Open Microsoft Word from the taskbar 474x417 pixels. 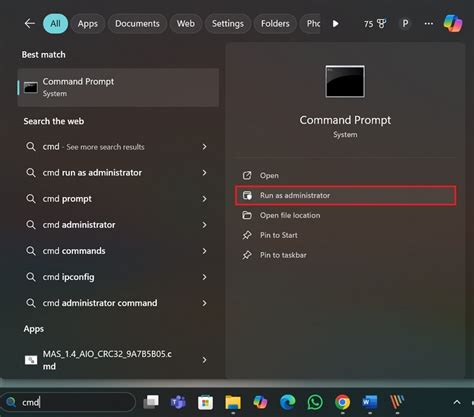pyautogui.click(x=370, y=402)
